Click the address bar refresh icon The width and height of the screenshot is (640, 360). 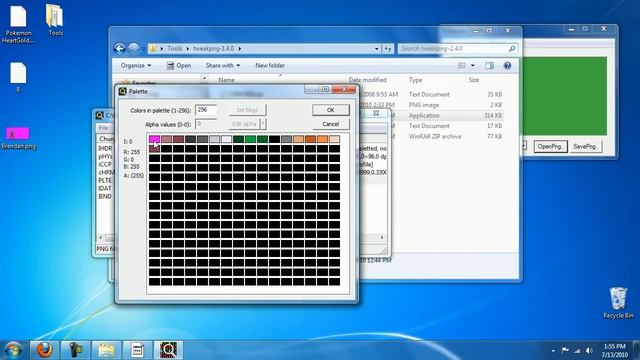click(x=387, y=49)
